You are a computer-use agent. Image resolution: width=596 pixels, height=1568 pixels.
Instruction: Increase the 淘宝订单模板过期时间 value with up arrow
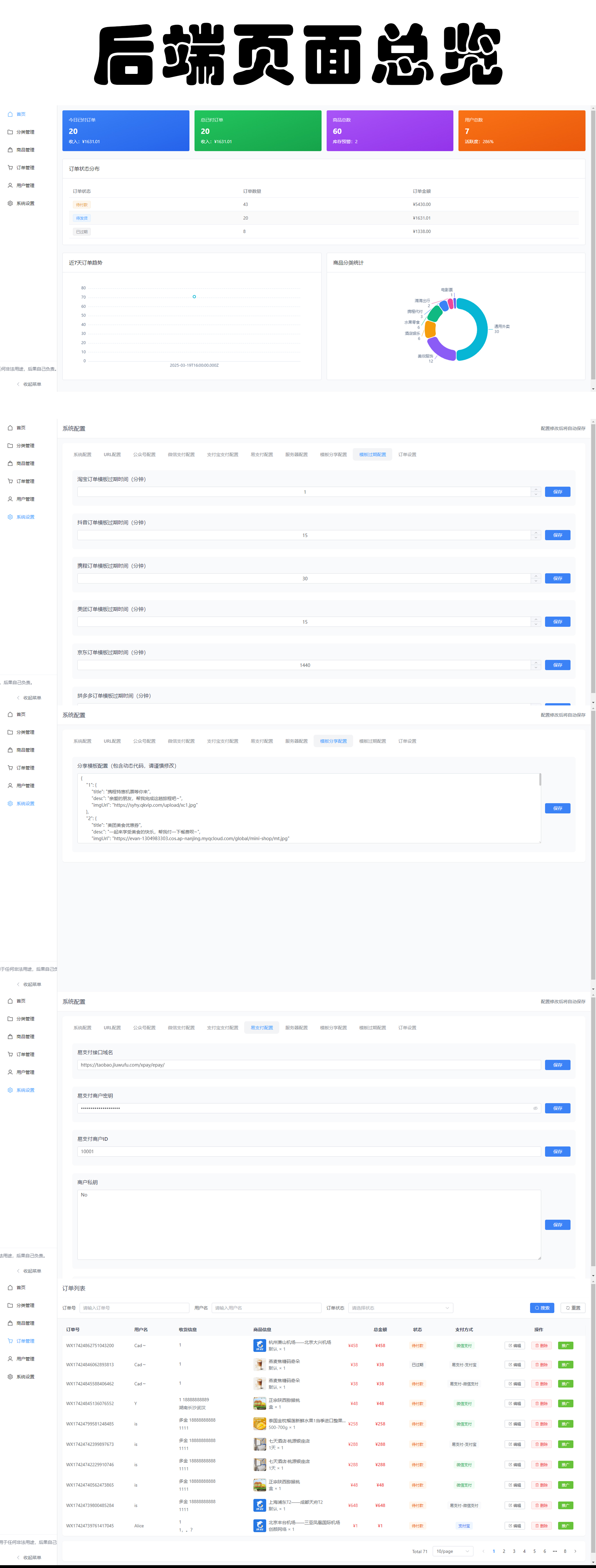[x=536, y=489]
